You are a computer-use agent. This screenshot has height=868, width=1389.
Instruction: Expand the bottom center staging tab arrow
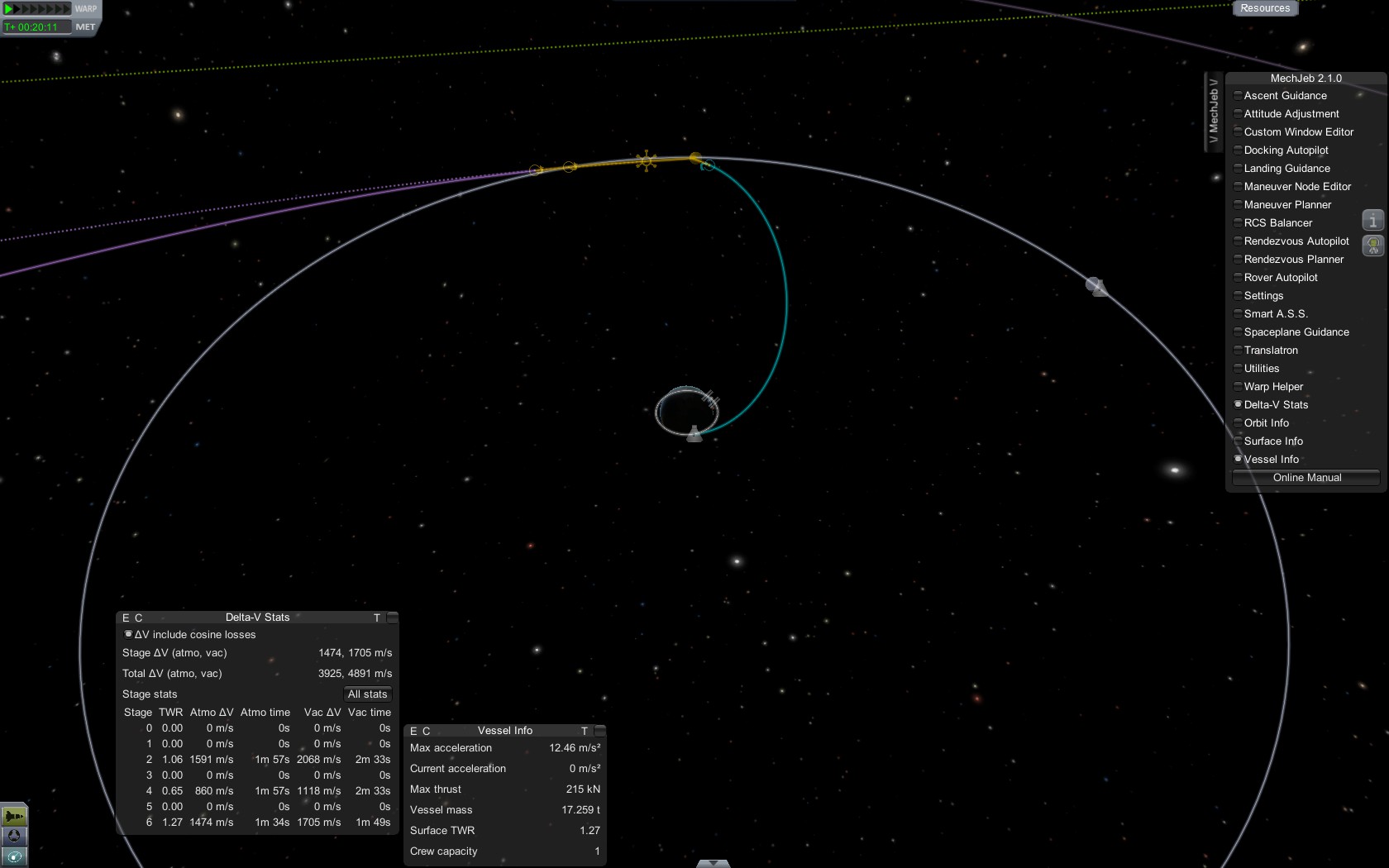coord(713,863)
